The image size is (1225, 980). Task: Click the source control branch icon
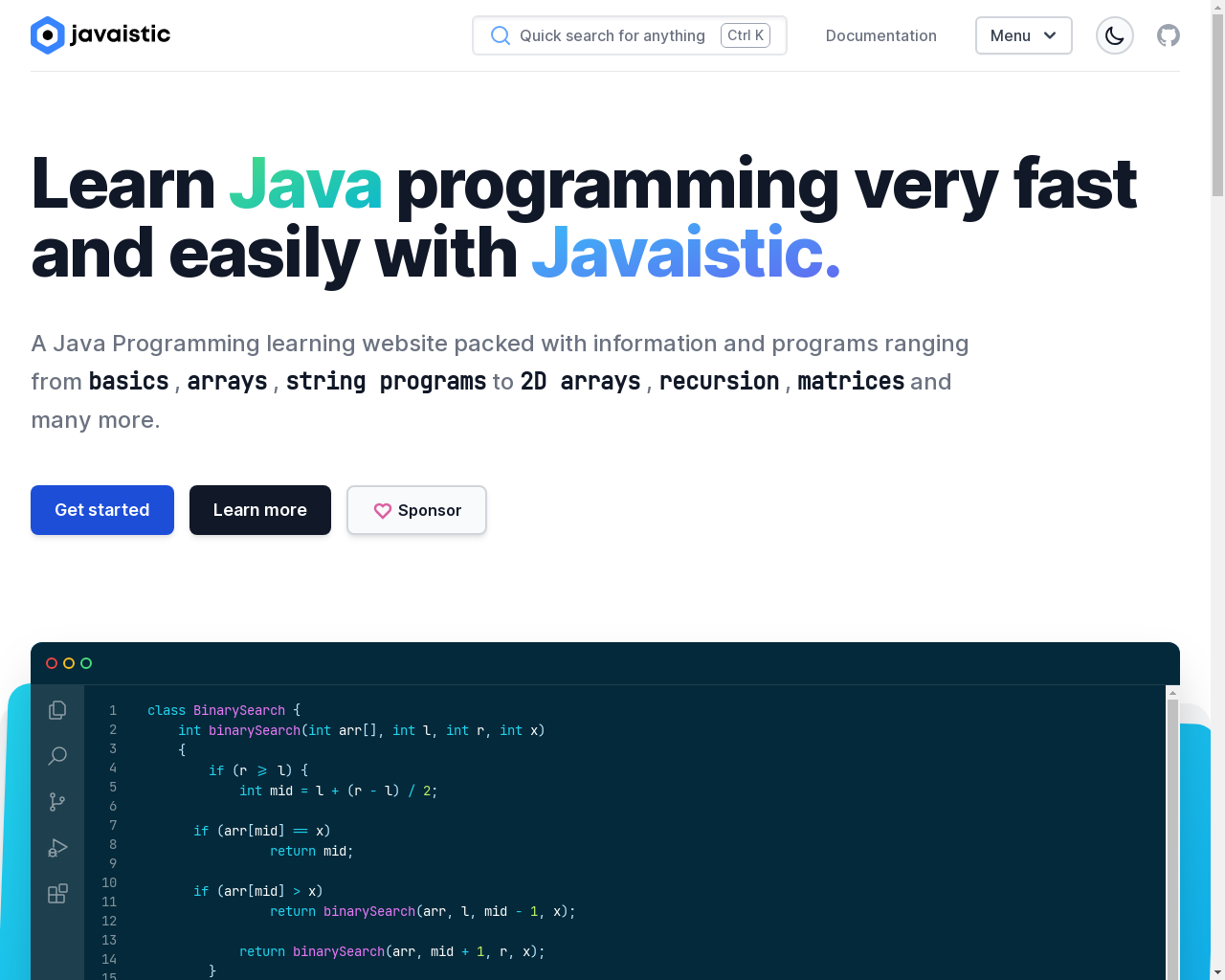(57, 802)
